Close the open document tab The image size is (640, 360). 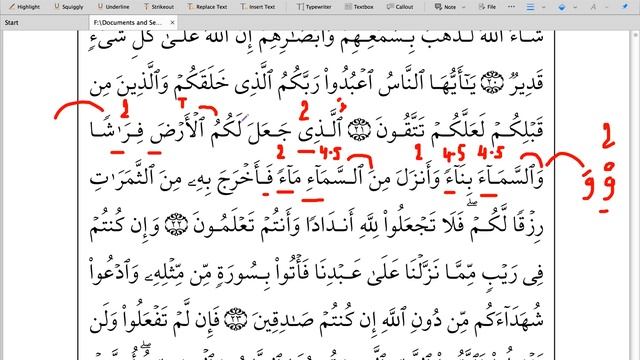(x=172, y=22)
